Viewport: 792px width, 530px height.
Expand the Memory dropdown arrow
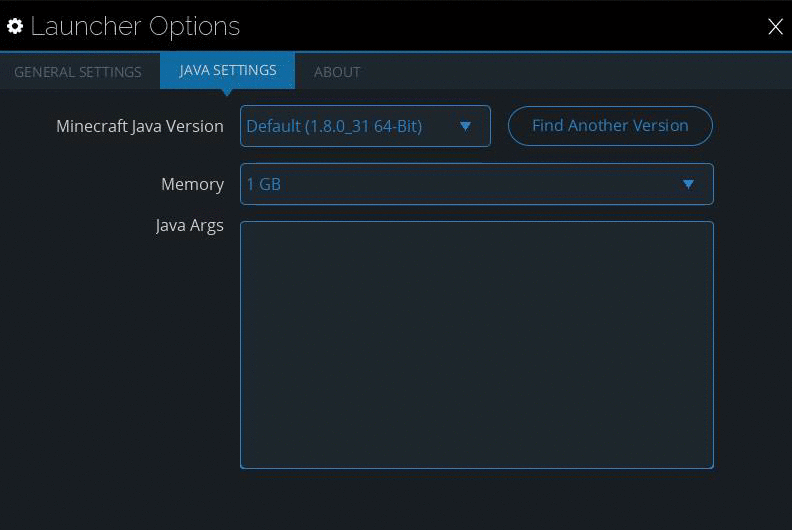(688, 184)
